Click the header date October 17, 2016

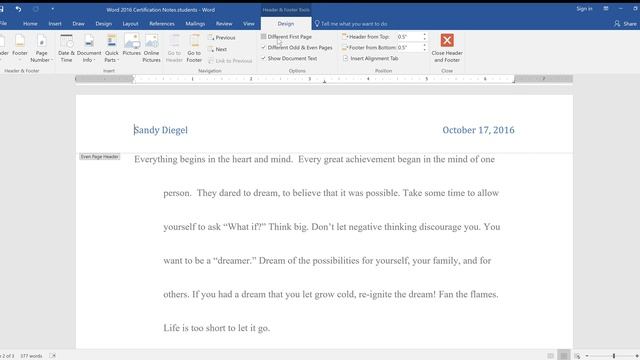pyautogui.click(x=478, y=130)
